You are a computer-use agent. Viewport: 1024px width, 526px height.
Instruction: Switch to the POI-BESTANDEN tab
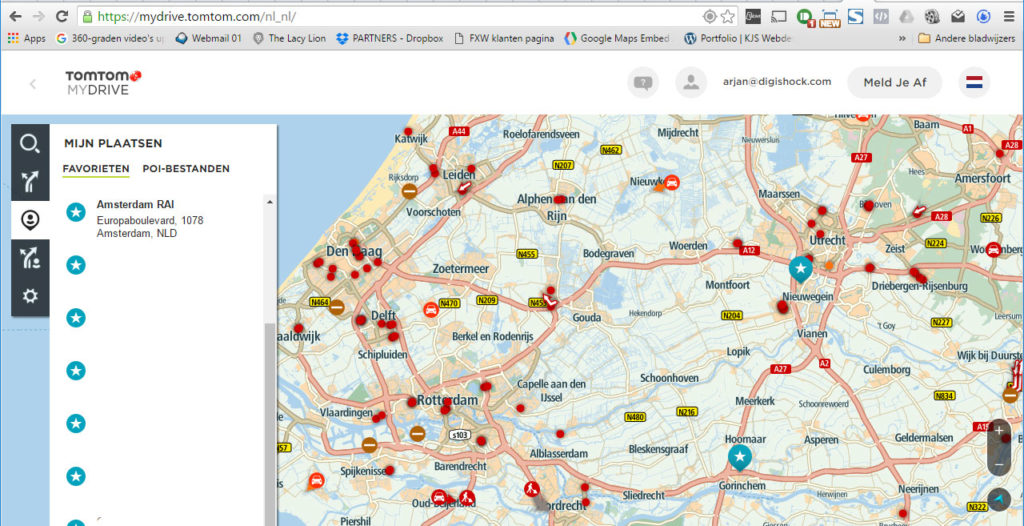coord(186,169)
